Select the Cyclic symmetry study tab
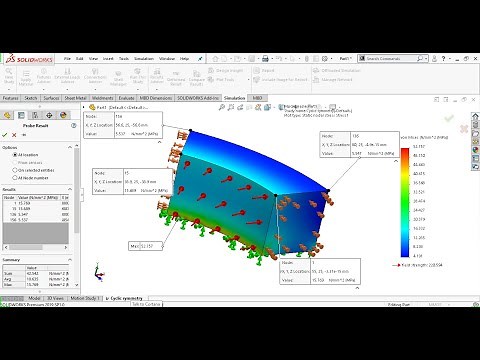Screen dimensions: 480x360 [x=124, y=298]
